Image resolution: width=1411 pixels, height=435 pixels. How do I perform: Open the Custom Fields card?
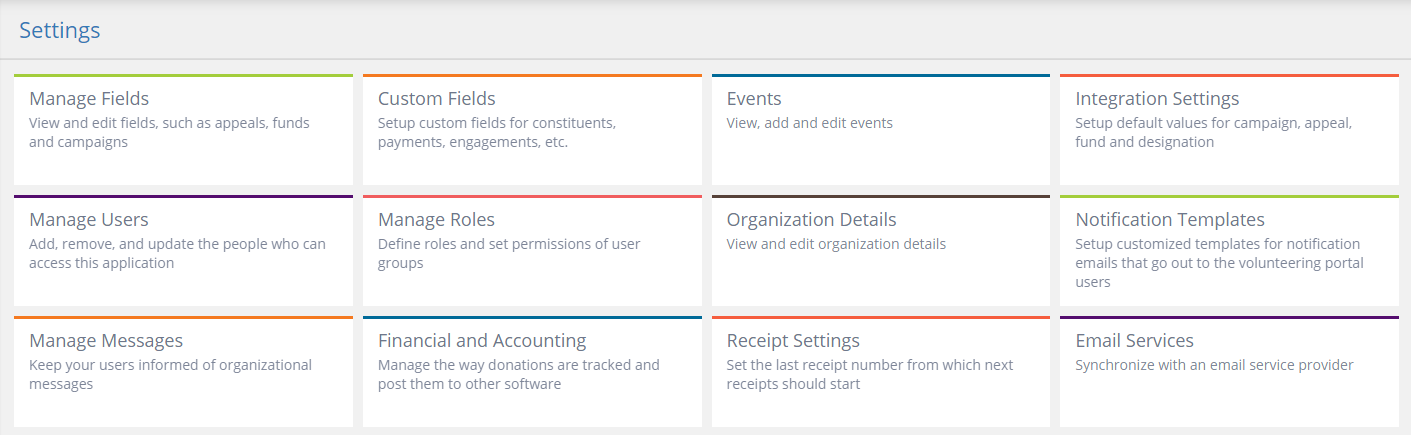(532, 130)
